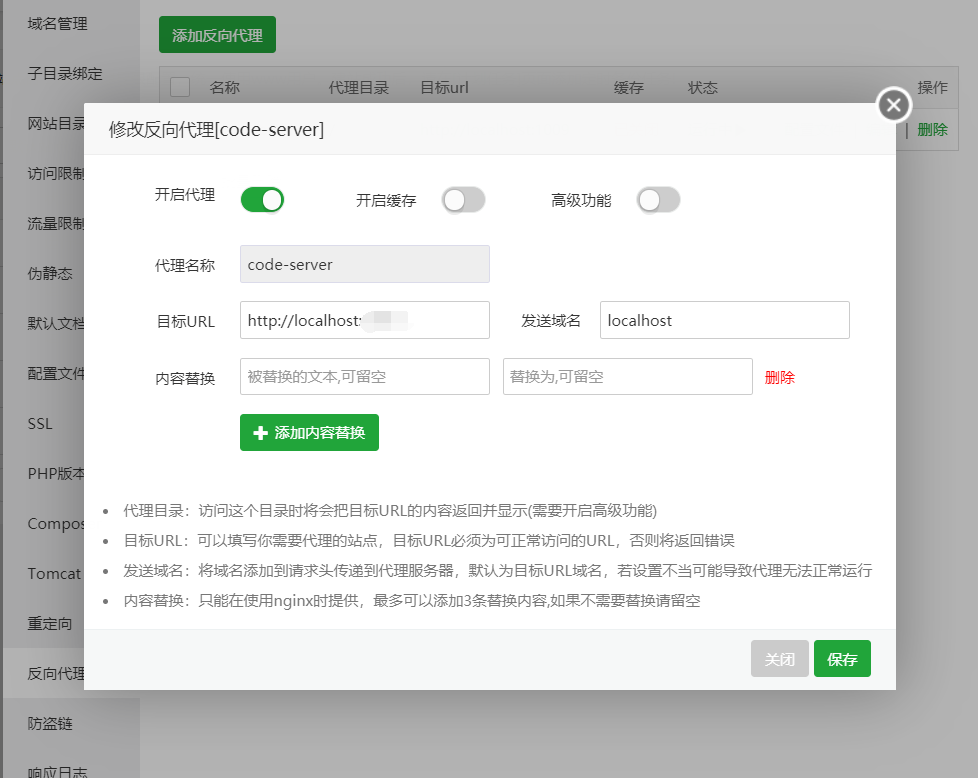The height and width of the screenshot is (778, 978).
Task: Click the 目标URL input field
Action: click(364, 320)
